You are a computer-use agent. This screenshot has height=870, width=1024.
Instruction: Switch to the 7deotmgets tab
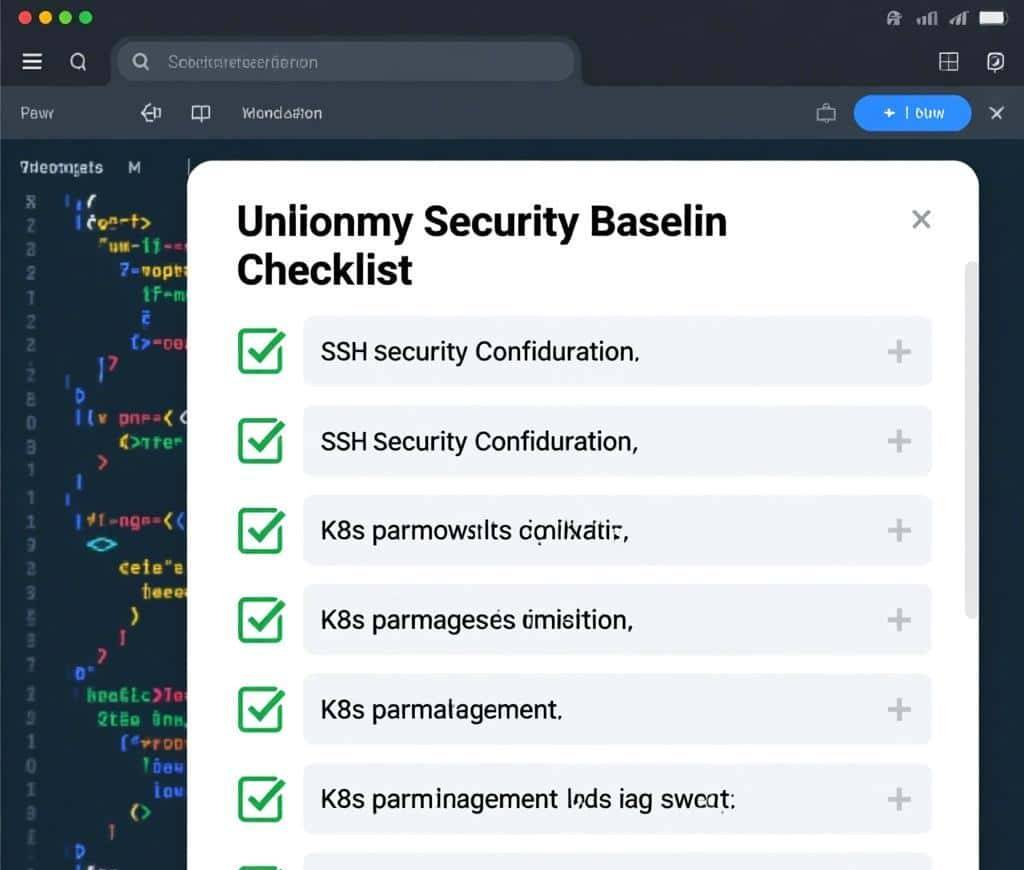[60, 168]
